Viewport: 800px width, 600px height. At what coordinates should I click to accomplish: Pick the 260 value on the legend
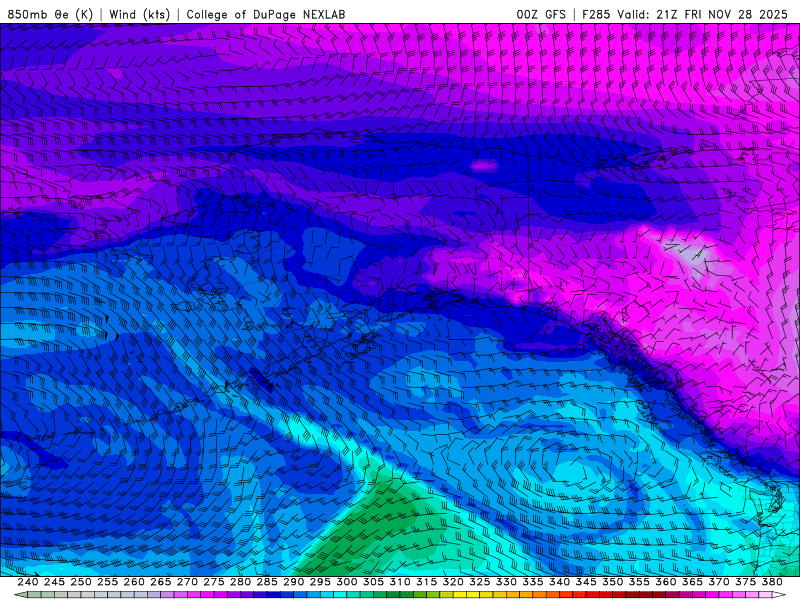pos(134,582)
